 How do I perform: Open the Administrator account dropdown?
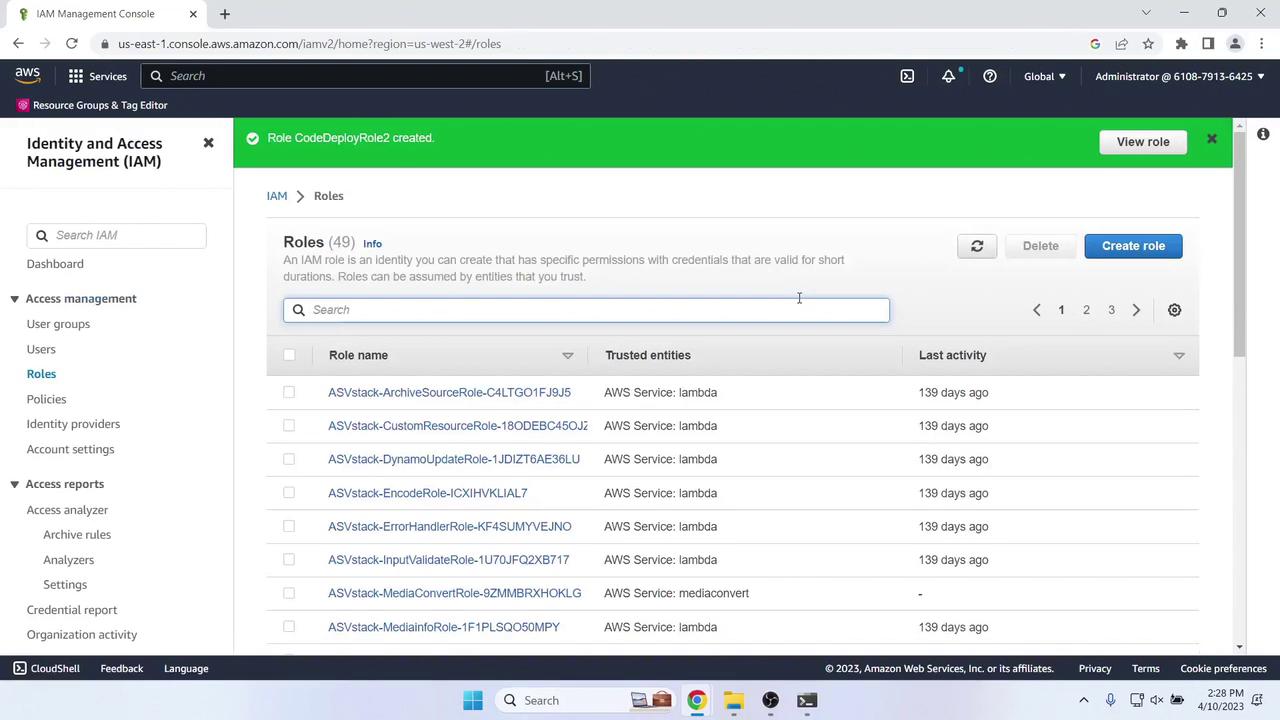(1180, 76)
